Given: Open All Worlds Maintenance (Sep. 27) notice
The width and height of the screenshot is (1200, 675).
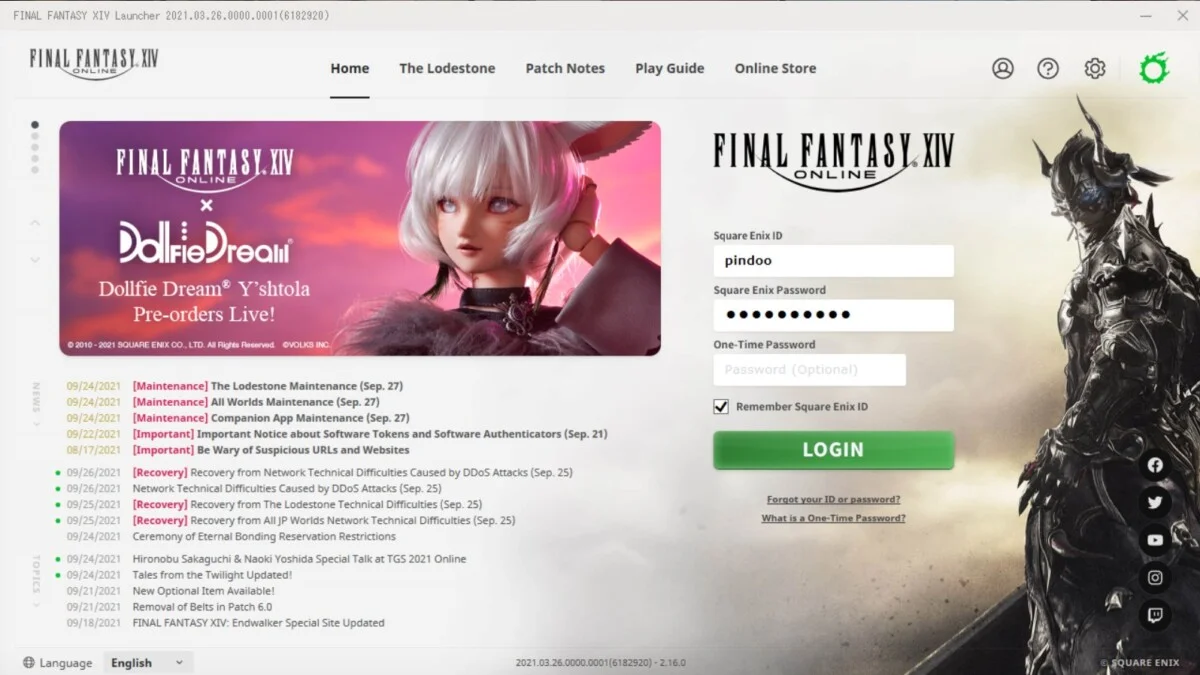Looking at the screenshot, I should pyautogui.click(x=255, y=402).
